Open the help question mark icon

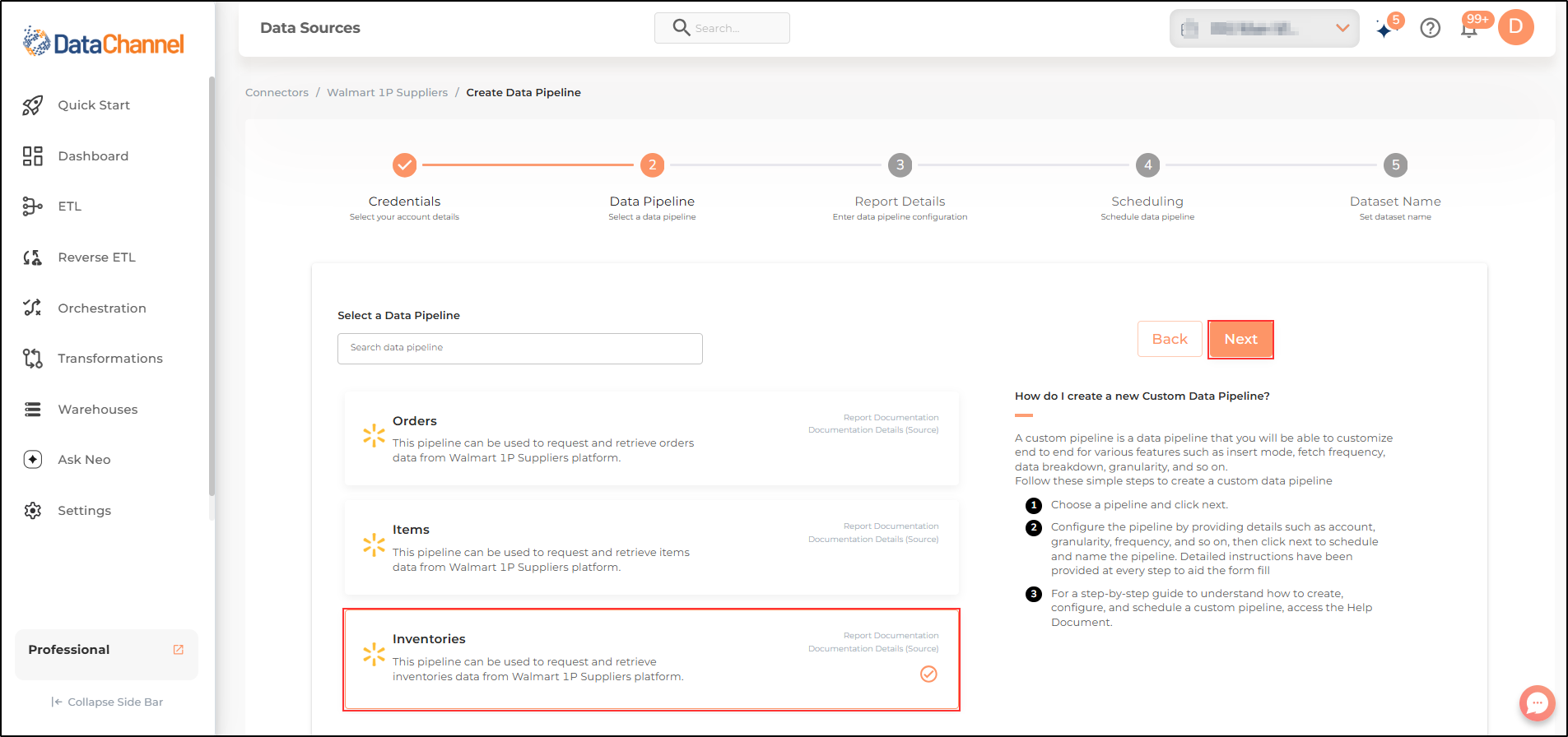(1431, 28)
